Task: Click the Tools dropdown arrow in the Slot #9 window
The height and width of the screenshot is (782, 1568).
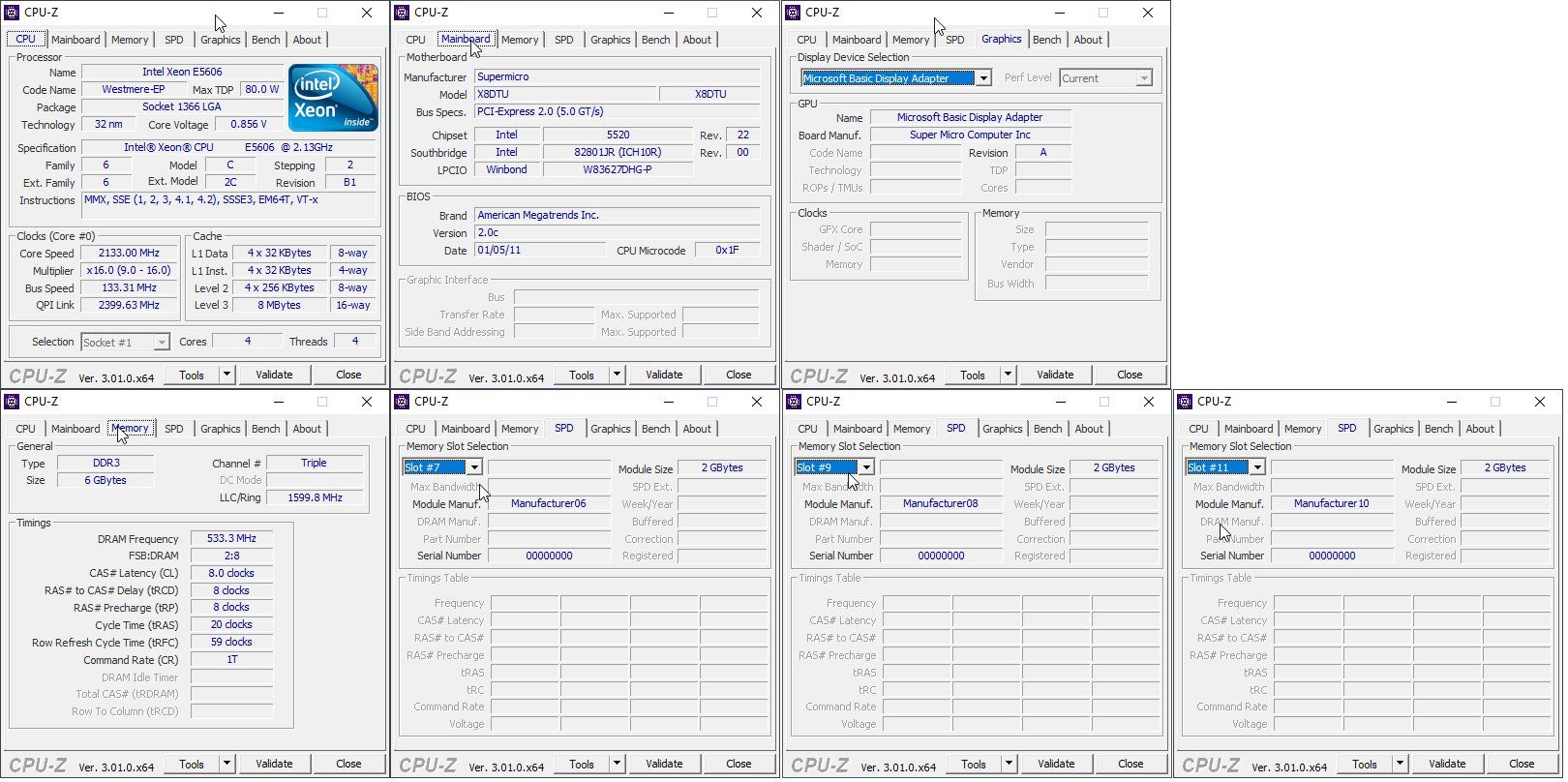Action: pyautogui.click(x=1009, y=764)
